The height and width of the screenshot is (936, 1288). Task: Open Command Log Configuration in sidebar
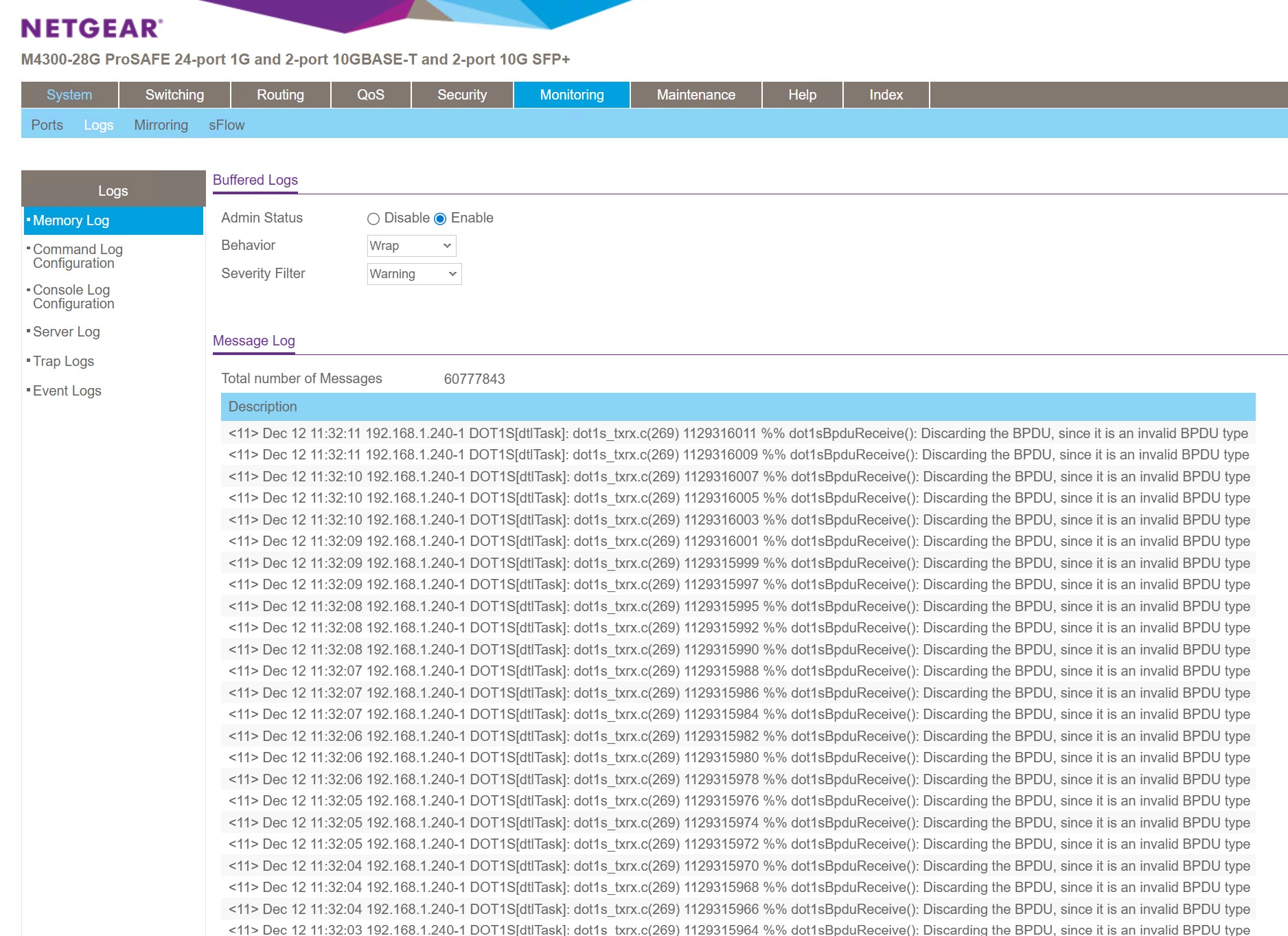78,256
